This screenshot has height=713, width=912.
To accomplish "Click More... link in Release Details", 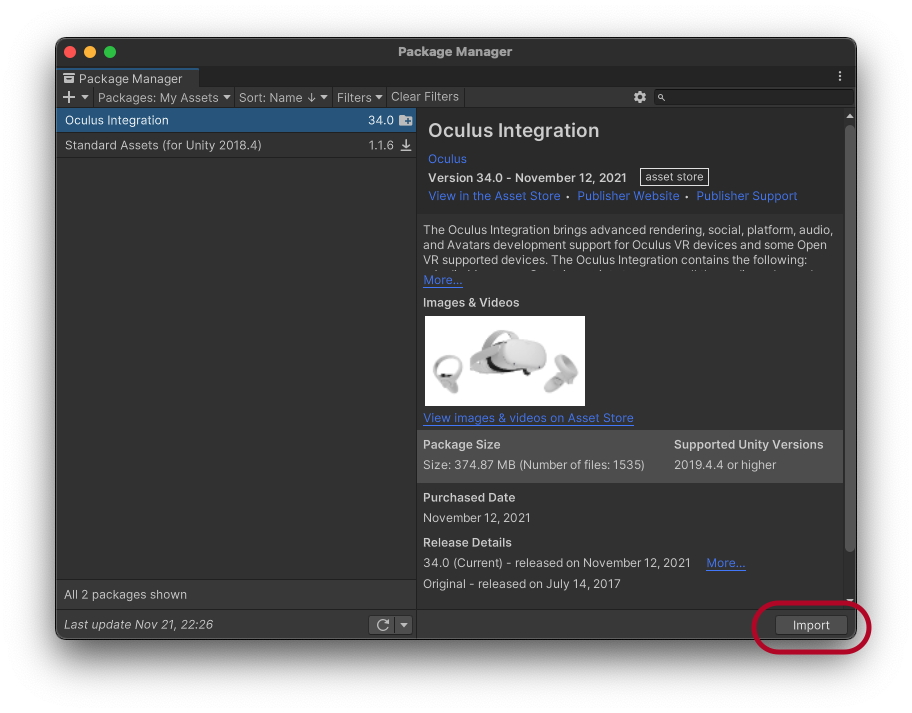I will tap(725, 563).
